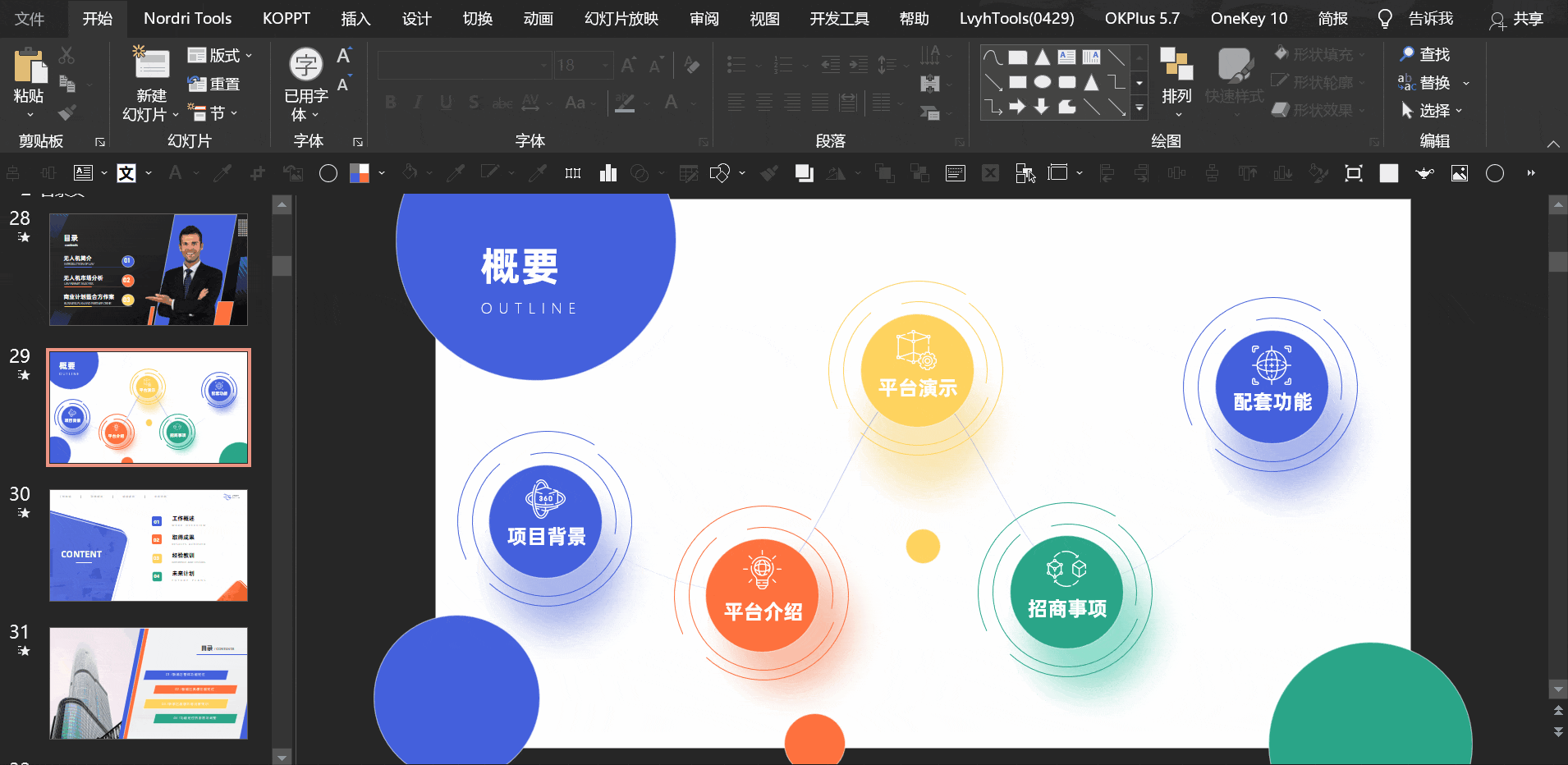The image size is (1568, 765).
Task: Open the Shape Fill (形状填充) dropdown
Action: point(1321,54)
